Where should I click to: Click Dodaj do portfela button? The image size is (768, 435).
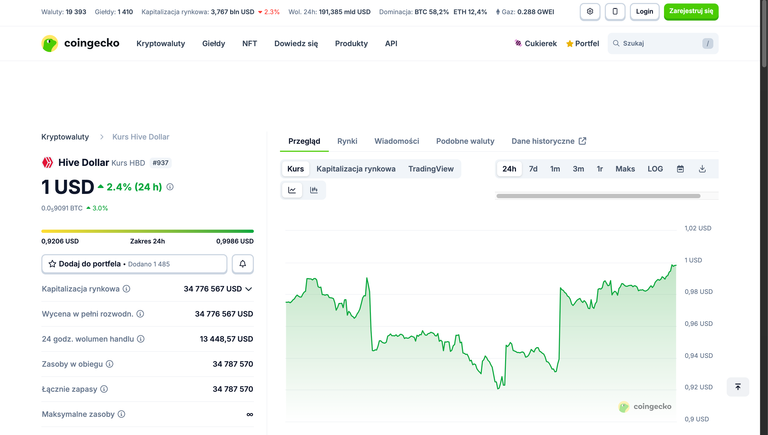click(134, 264)
